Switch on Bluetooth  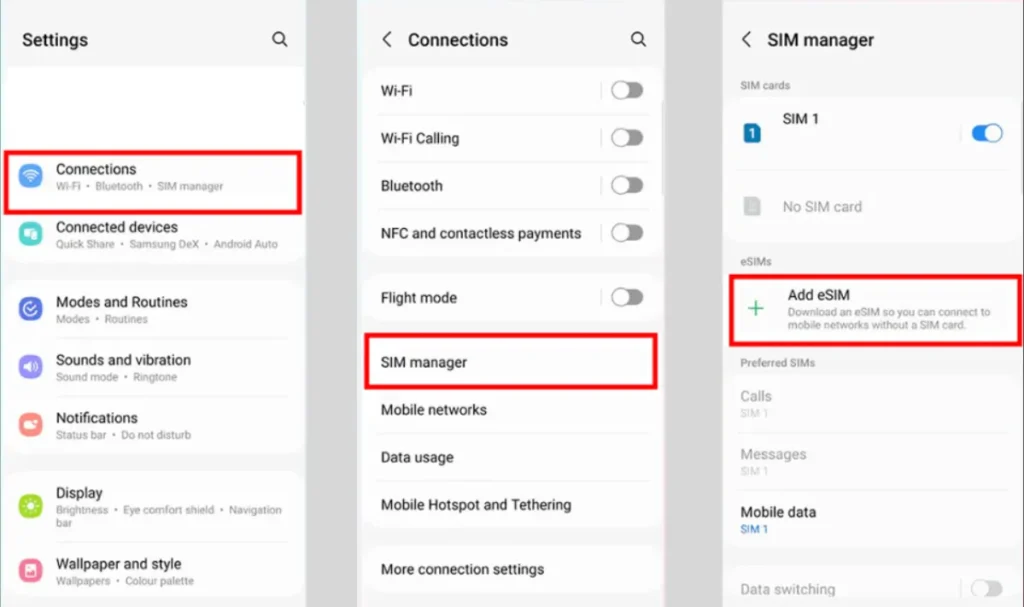[627, 186]
